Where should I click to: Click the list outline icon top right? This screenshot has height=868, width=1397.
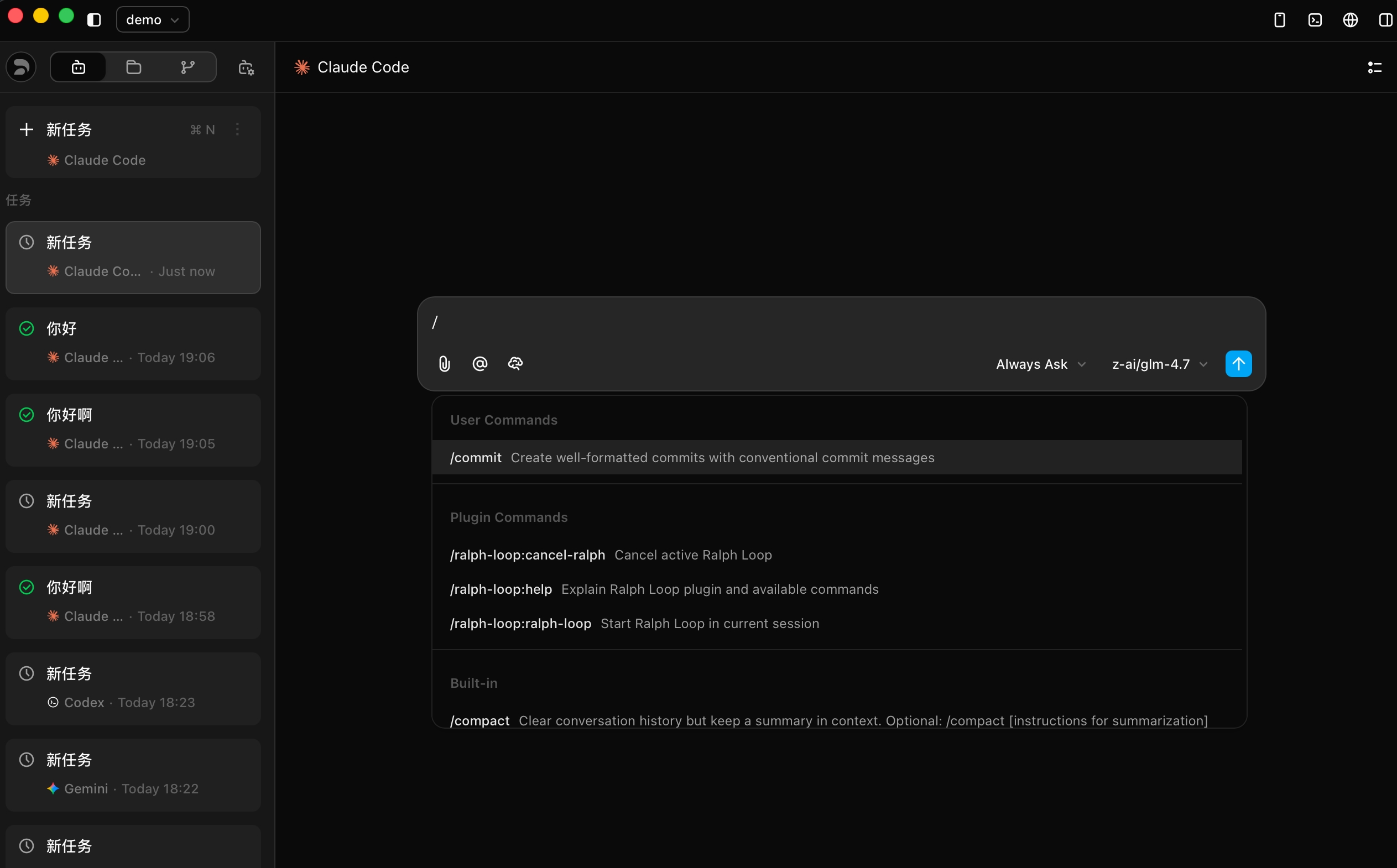1375,68
